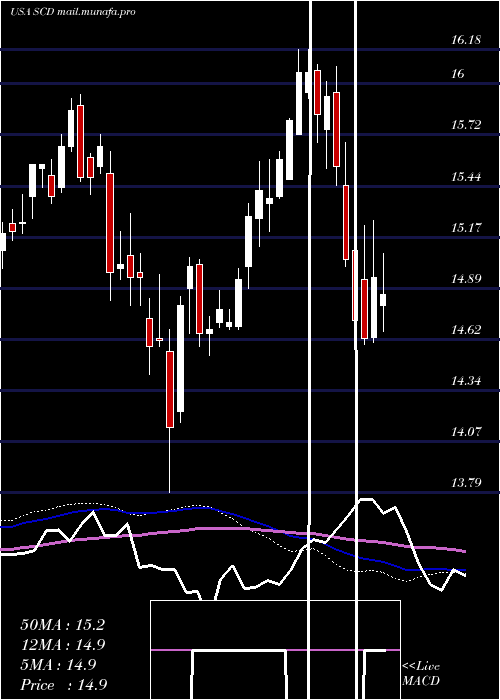Click the 14.89 price axis label
Image resolution: width=500 pixels, height=700 pixels.
coord(466,279)
